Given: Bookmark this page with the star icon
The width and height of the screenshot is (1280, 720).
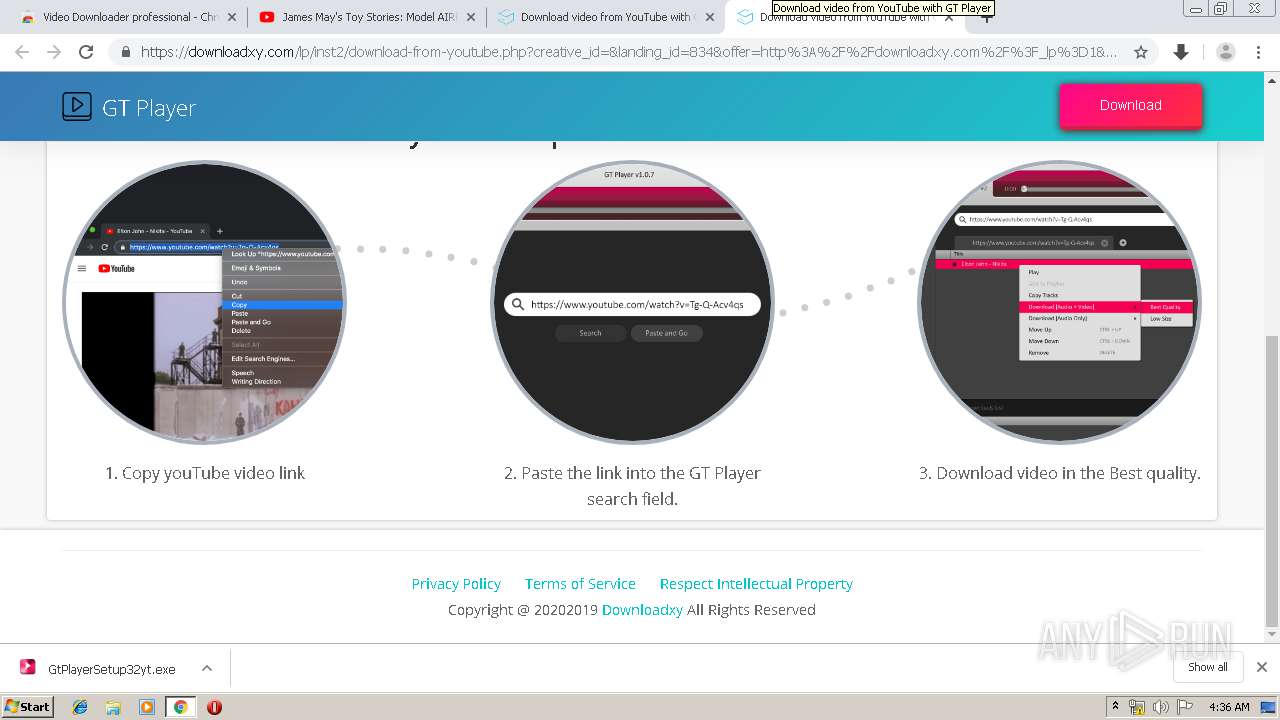Looking at the screenshot, I should pos(1140,52).
